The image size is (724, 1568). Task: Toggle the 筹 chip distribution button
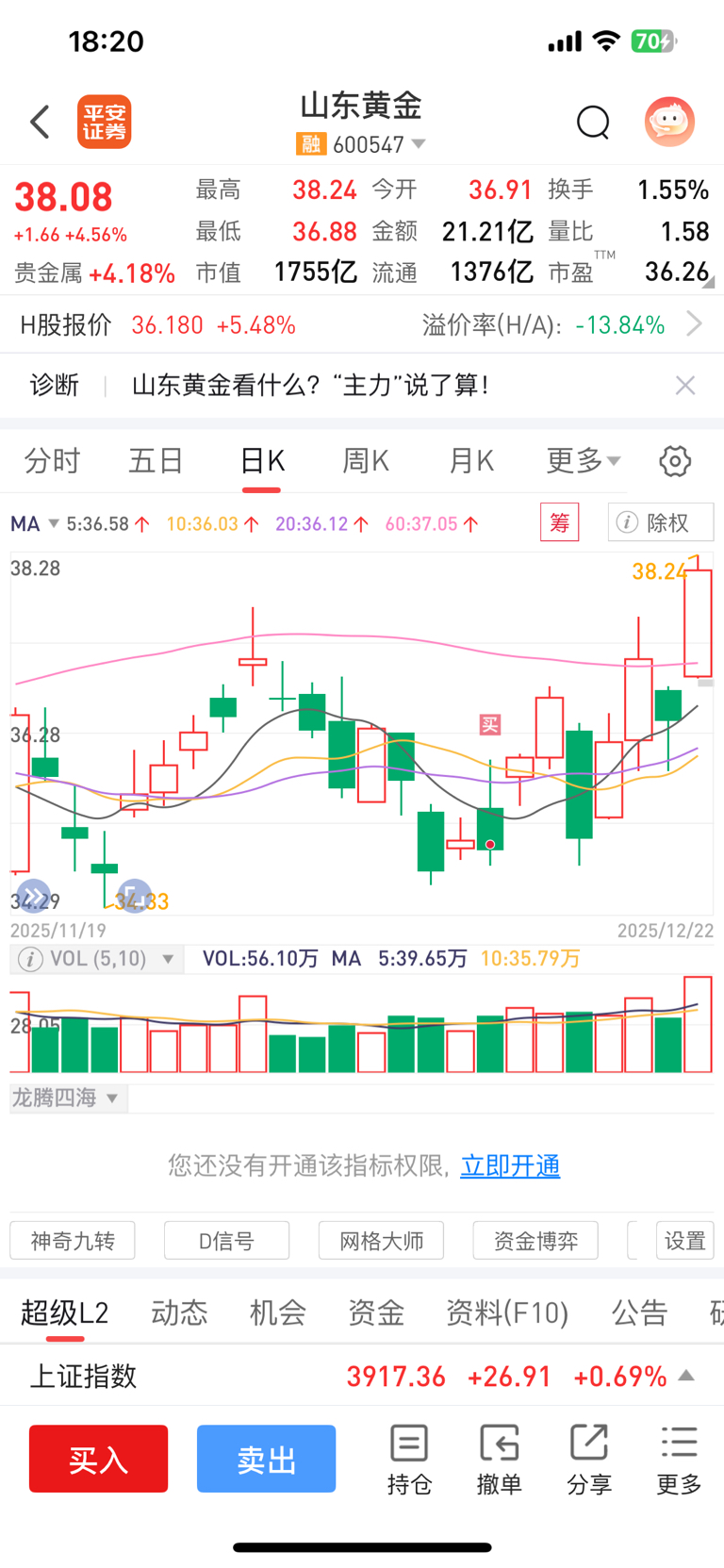560,522
